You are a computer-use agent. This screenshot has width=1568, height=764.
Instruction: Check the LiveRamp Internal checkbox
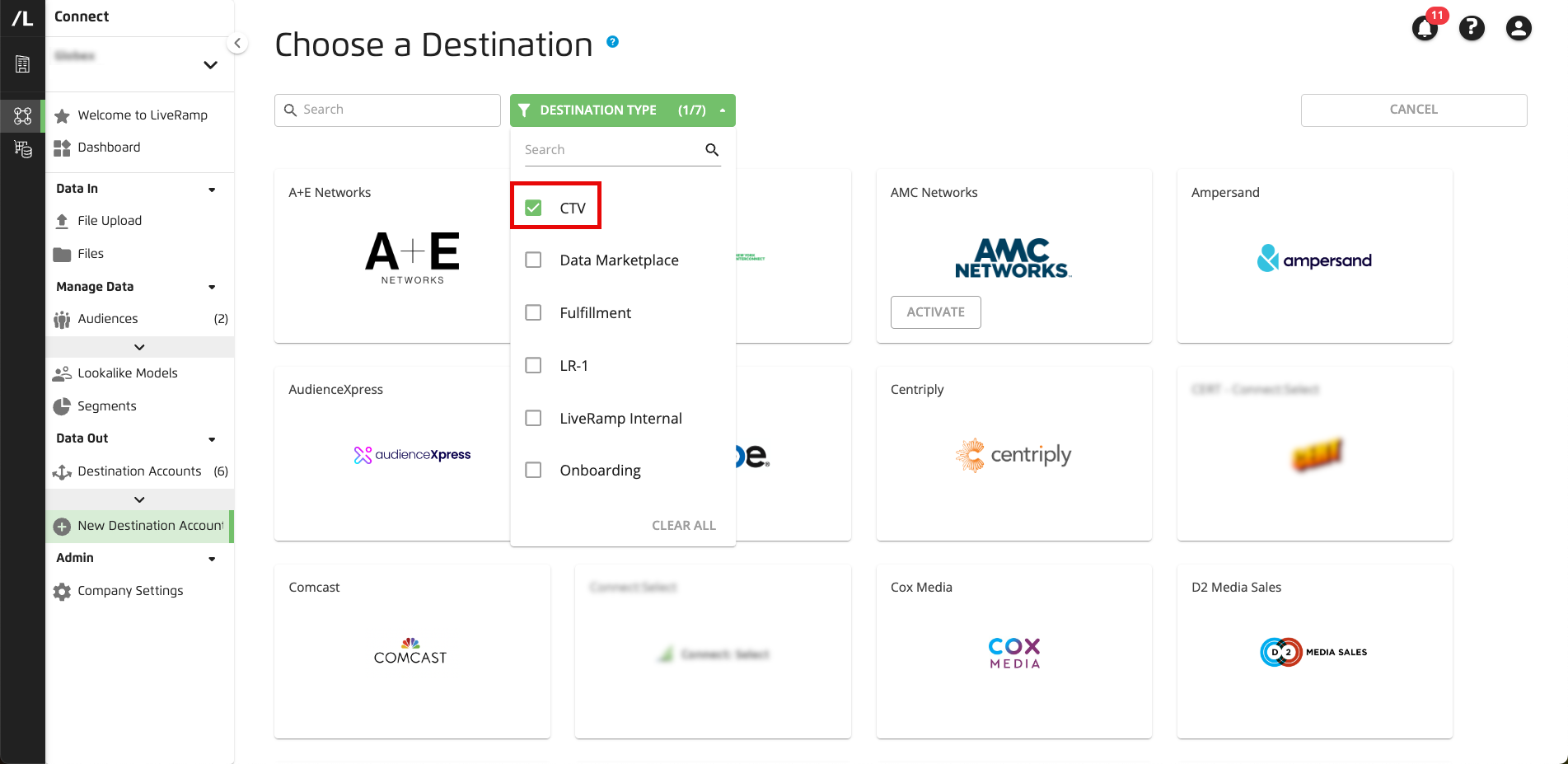click(533, 418)
